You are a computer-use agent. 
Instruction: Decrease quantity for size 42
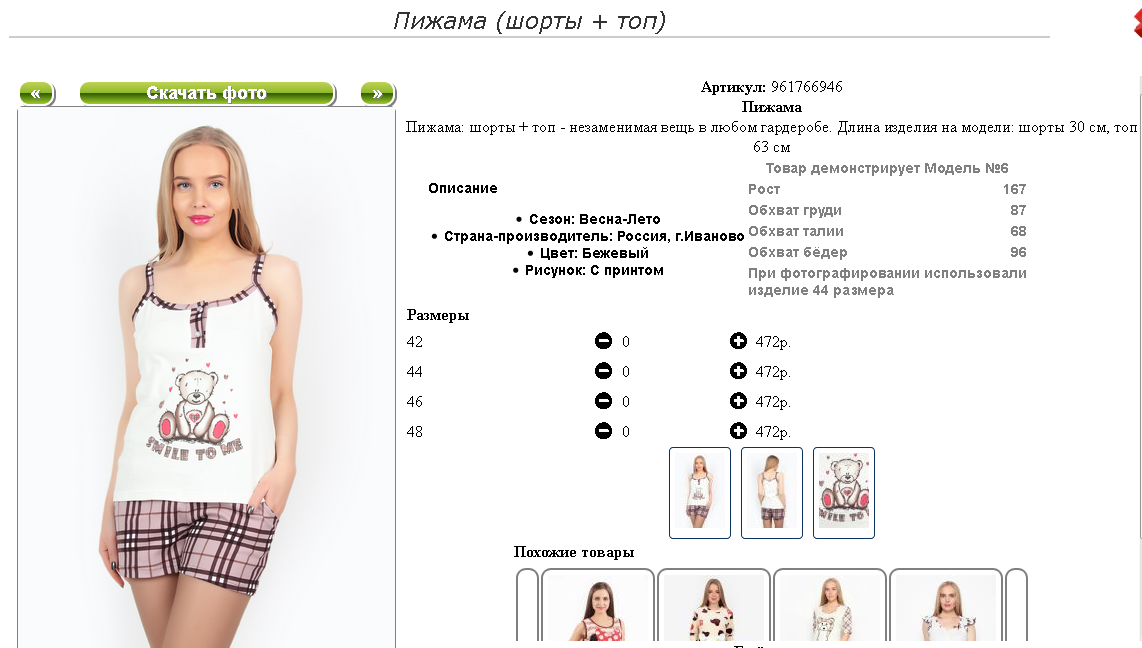603,341
